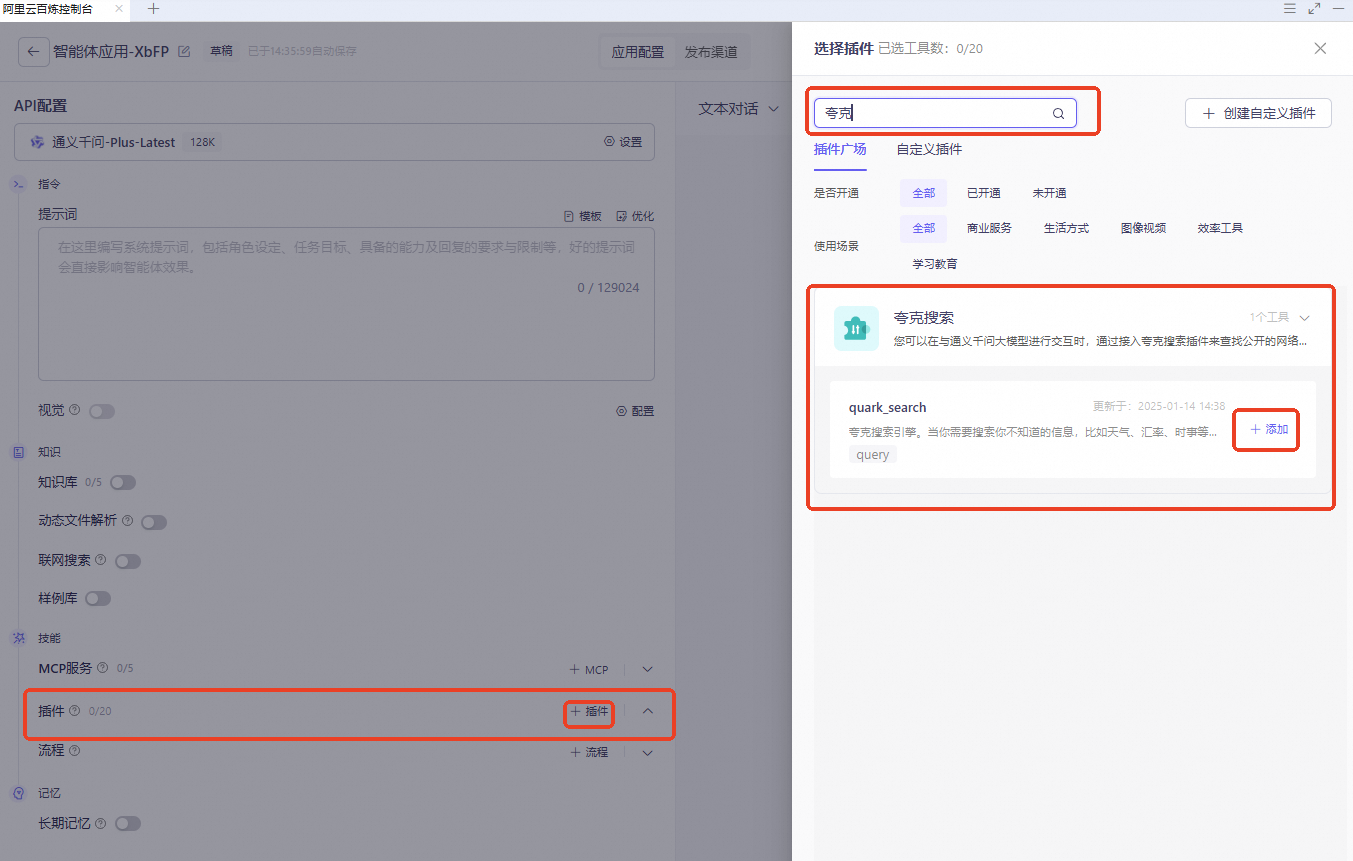Select 全部 in 是否开通 filter row

(923, 193)
